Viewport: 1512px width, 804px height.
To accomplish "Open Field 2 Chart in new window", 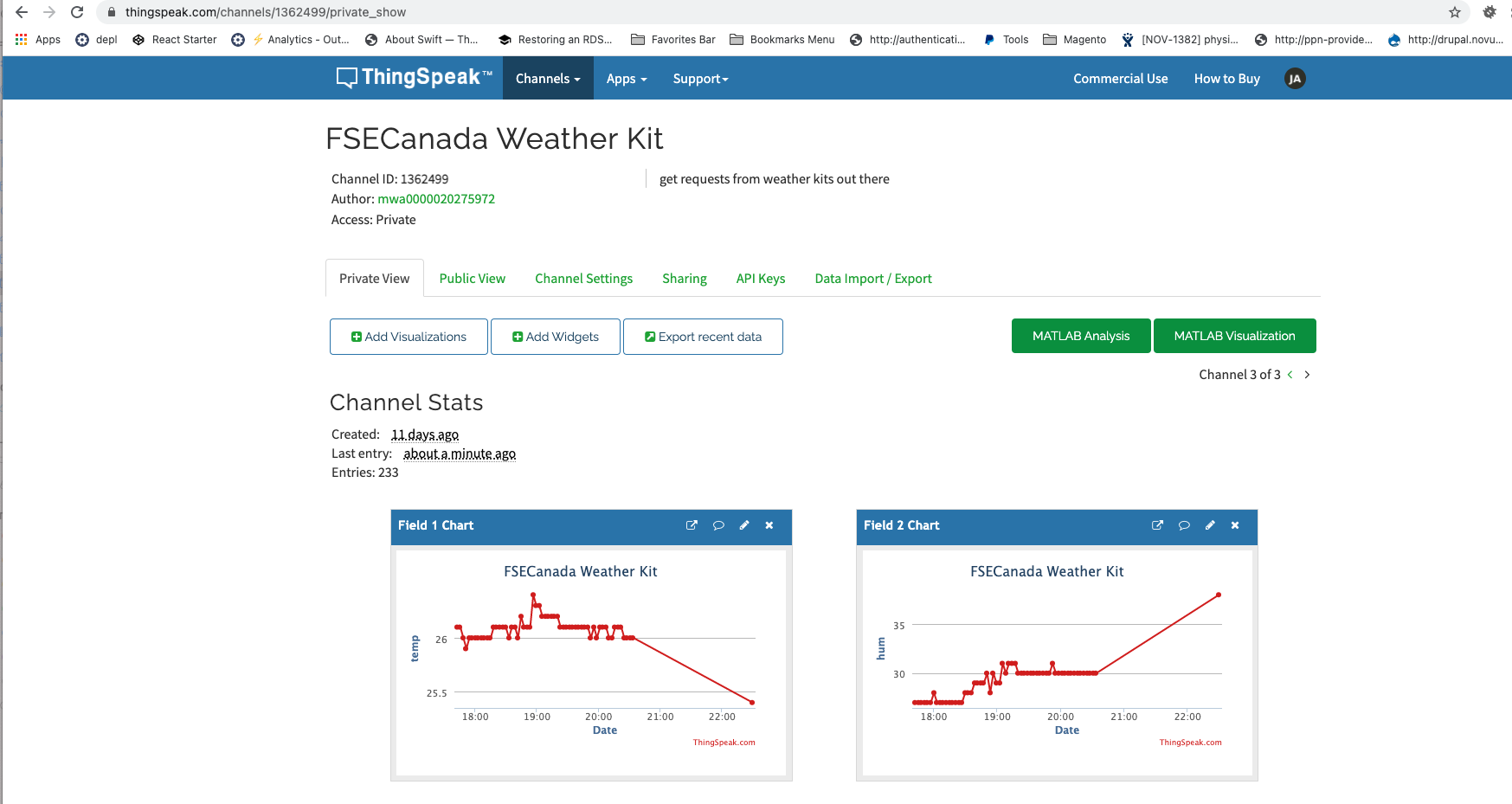I will (x=1157, y=525).
